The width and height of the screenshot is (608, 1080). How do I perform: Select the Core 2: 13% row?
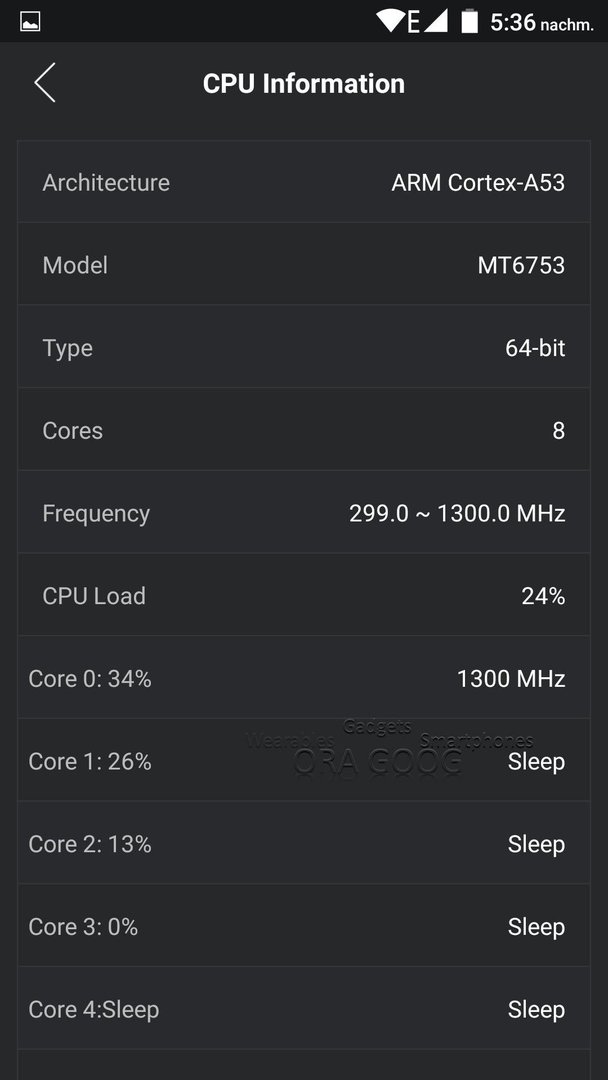[x=304, y=843]
